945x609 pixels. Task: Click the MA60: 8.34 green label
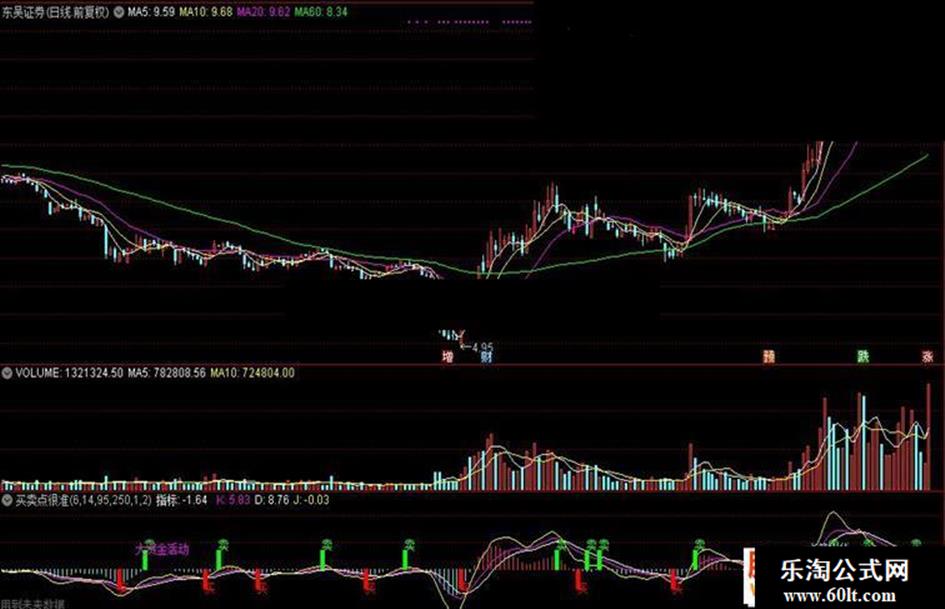(x=321, y=11)
